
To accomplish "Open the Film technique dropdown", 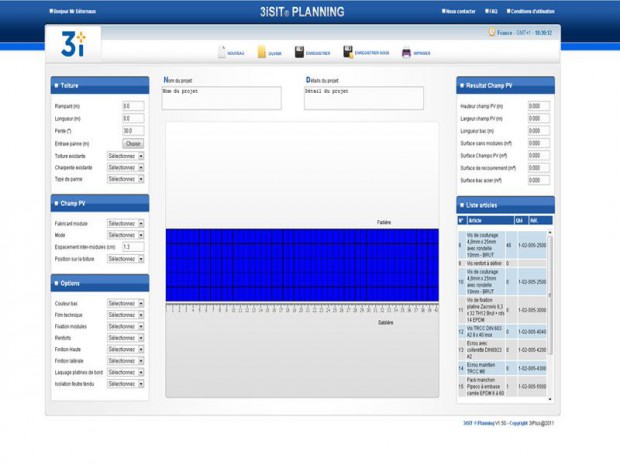I will pyautogui.click(x=125, y=315).
